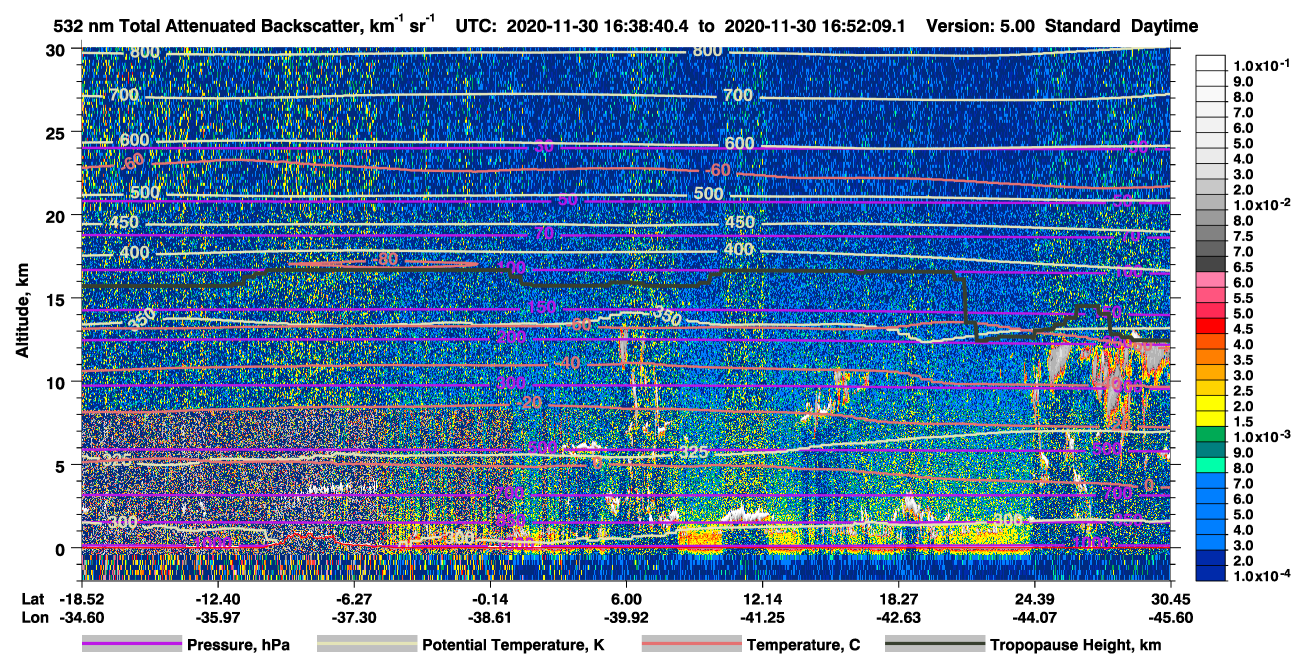The image size is (1300, 667).
Task: Click the magenta Pressure legend line swatch
Action: click(x=132, y=645)
